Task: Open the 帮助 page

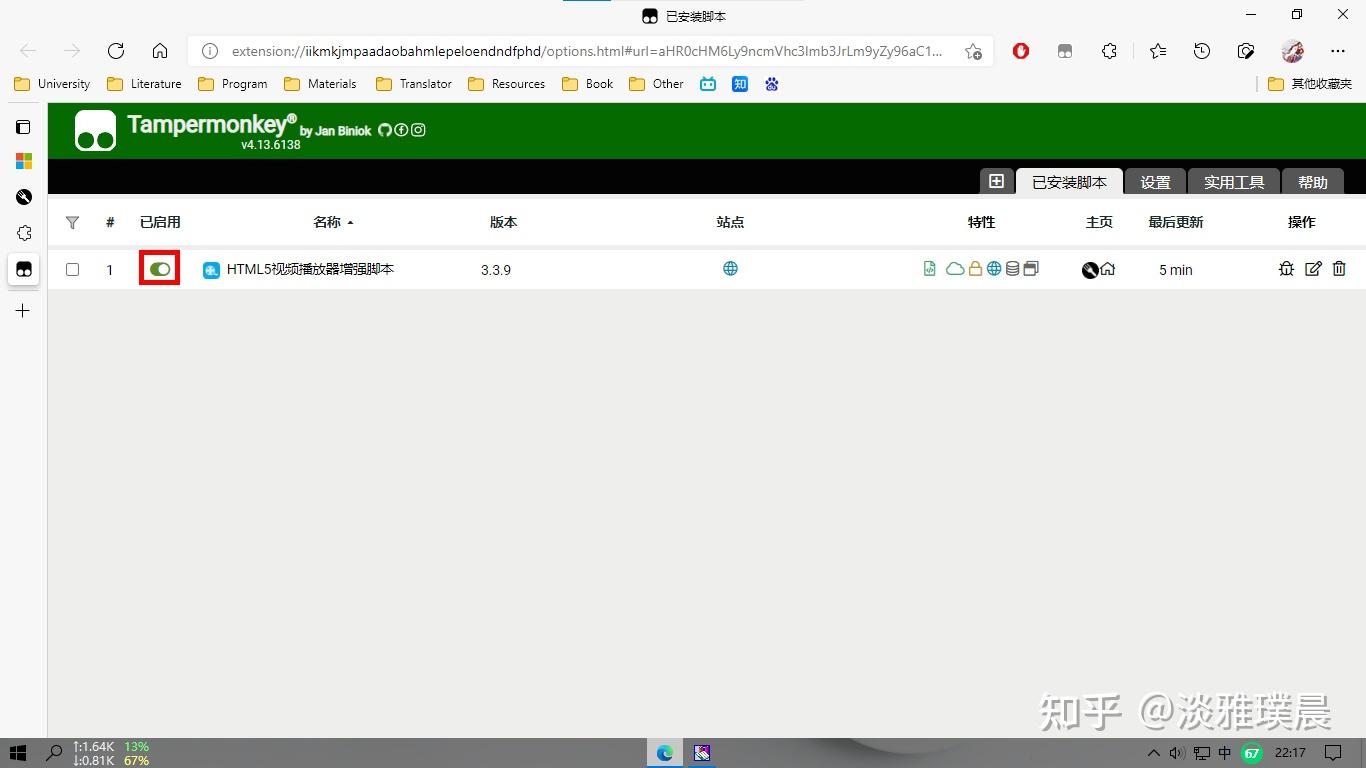Action: [x=1313, y=181]
